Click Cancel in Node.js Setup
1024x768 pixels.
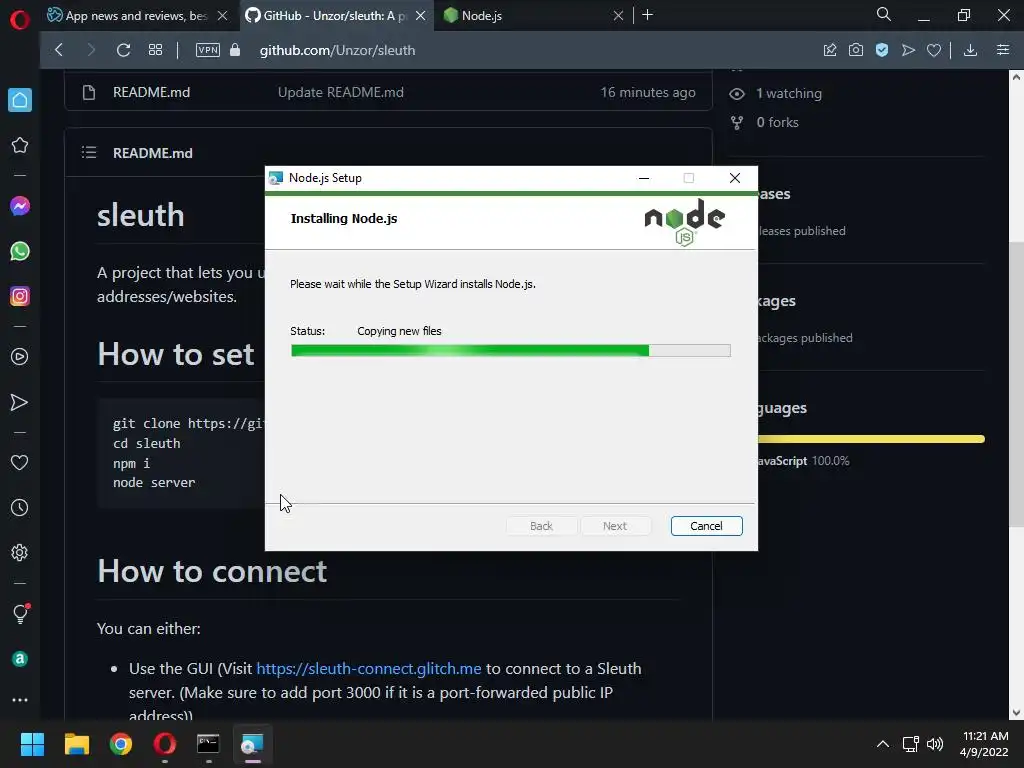click(x=707, y=526)
